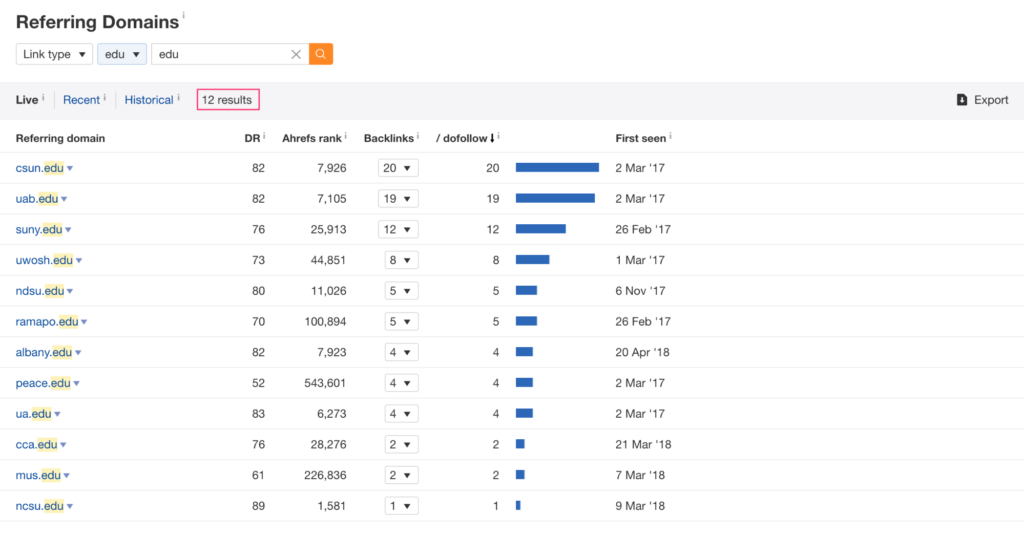1024x536 pixels.
Task: Click info icon beside Referring Domains title
Action: click(184, 16)
